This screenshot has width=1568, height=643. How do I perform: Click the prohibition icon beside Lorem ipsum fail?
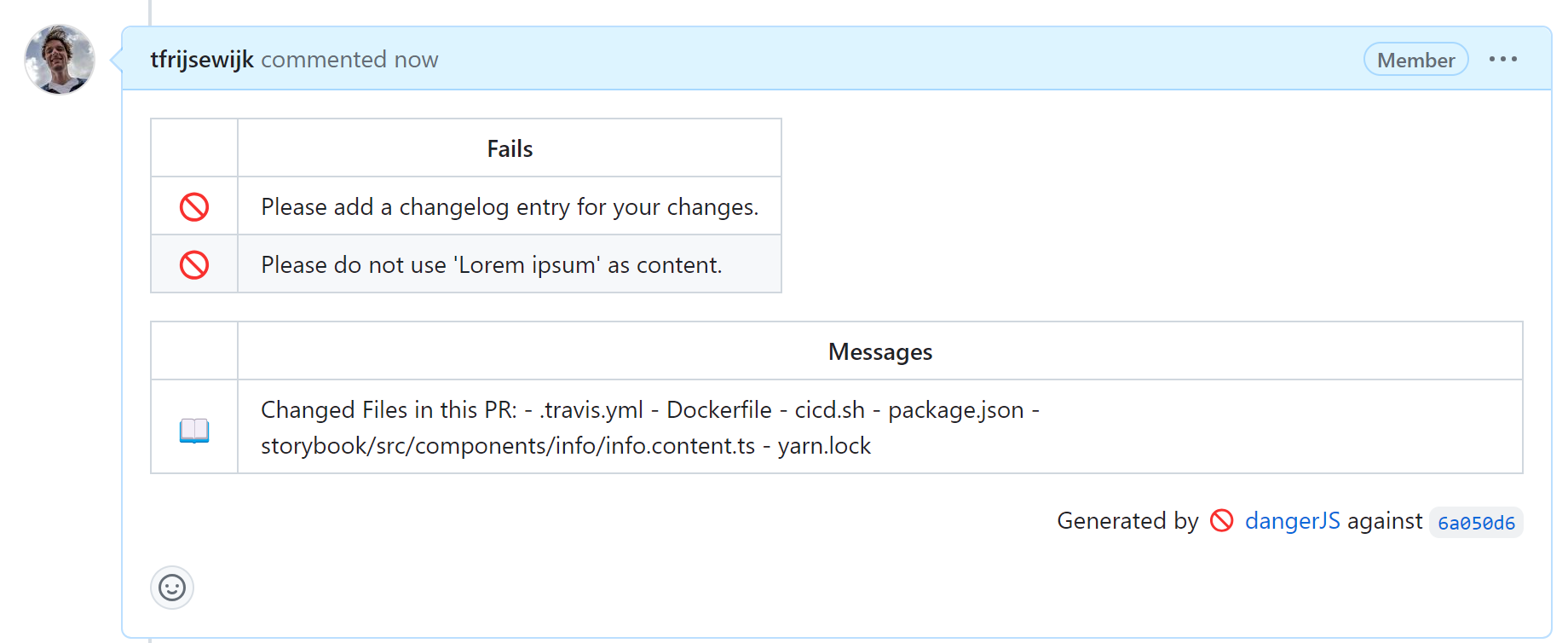(x=194, y=264)
